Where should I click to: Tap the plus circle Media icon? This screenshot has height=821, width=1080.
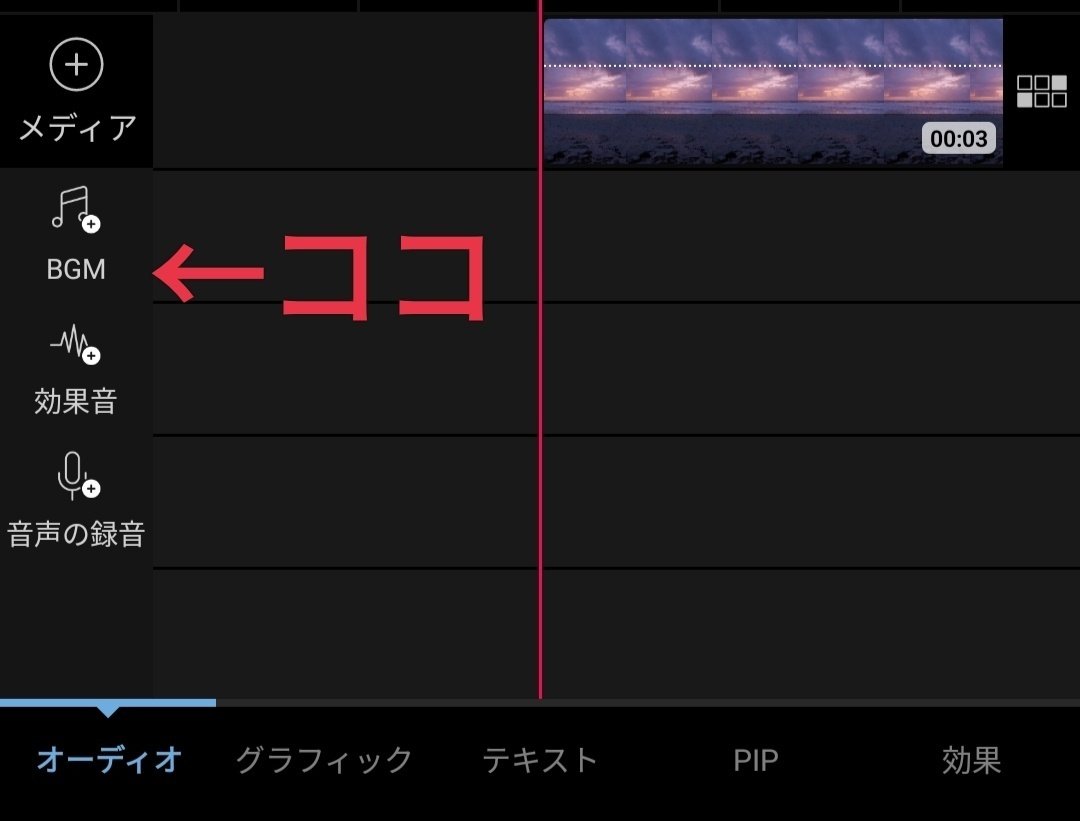76,65
